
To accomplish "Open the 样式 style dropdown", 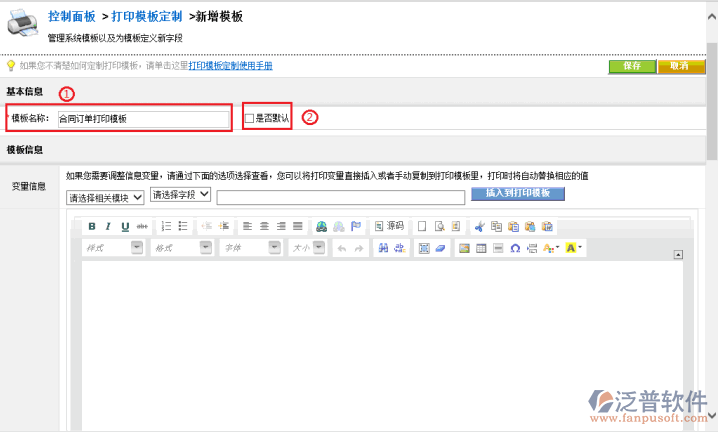I will 113,248.
